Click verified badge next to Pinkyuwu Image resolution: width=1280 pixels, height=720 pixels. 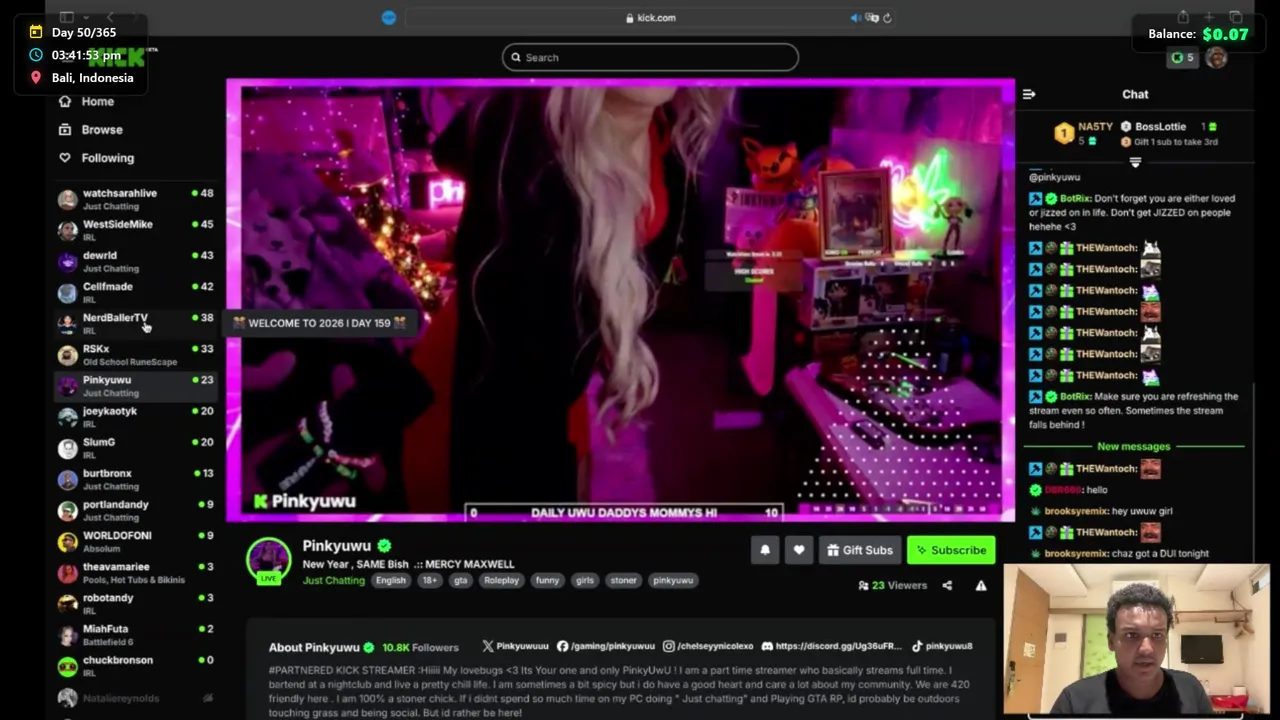coord(384,546)
